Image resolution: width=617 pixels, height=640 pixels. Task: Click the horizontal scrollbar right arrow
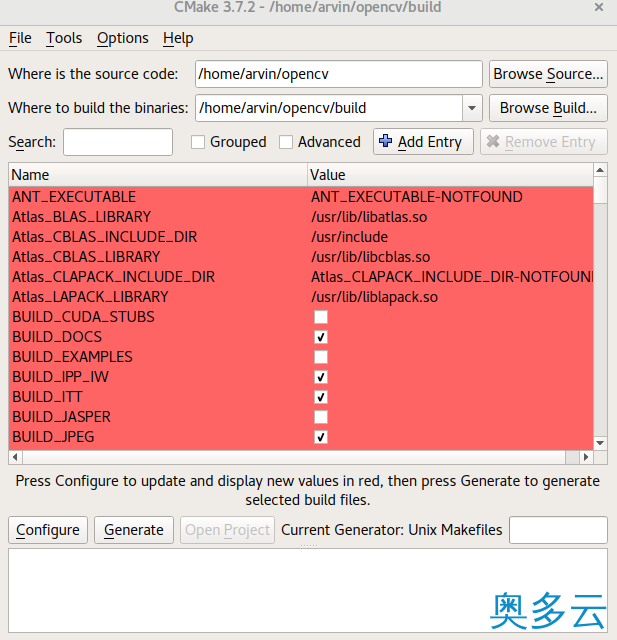[x=586, y=457]
